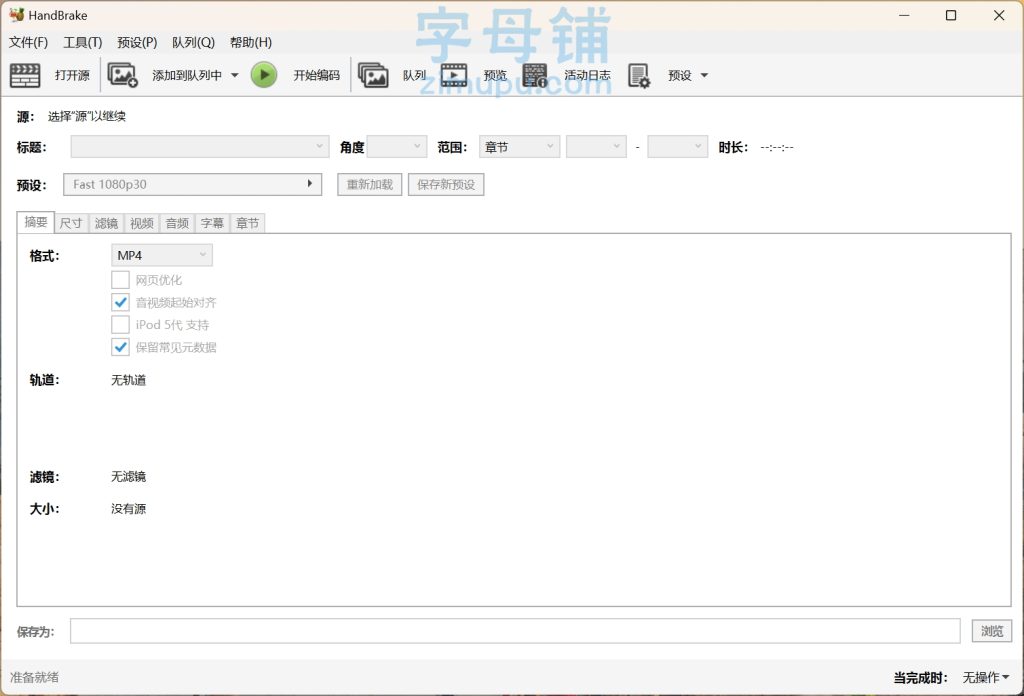Click the Add to Queue picture icon
The height and width of the screenshot is (696, 1024).
click(x=123, y=75)
